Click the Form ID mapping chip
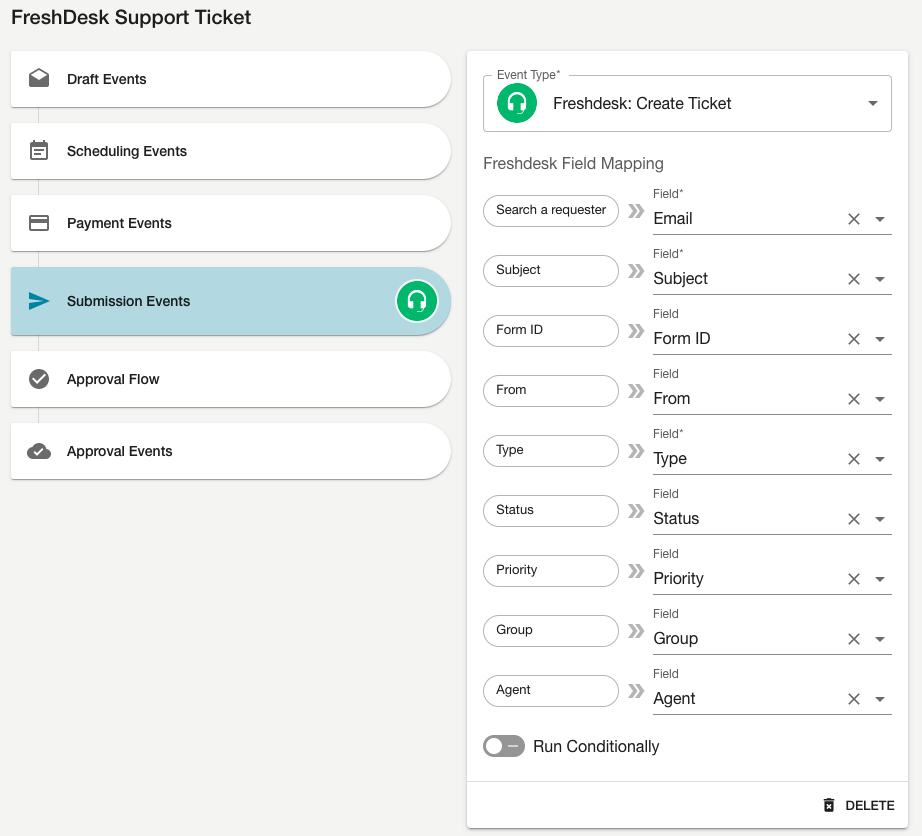The image size is (922, 836). pyautogui.click(x=551, y=330)
